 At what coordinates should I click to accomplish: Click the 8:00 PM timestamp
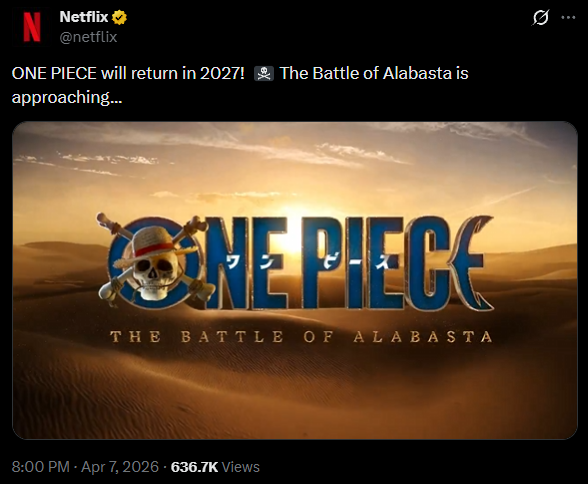tap(40, 467)
